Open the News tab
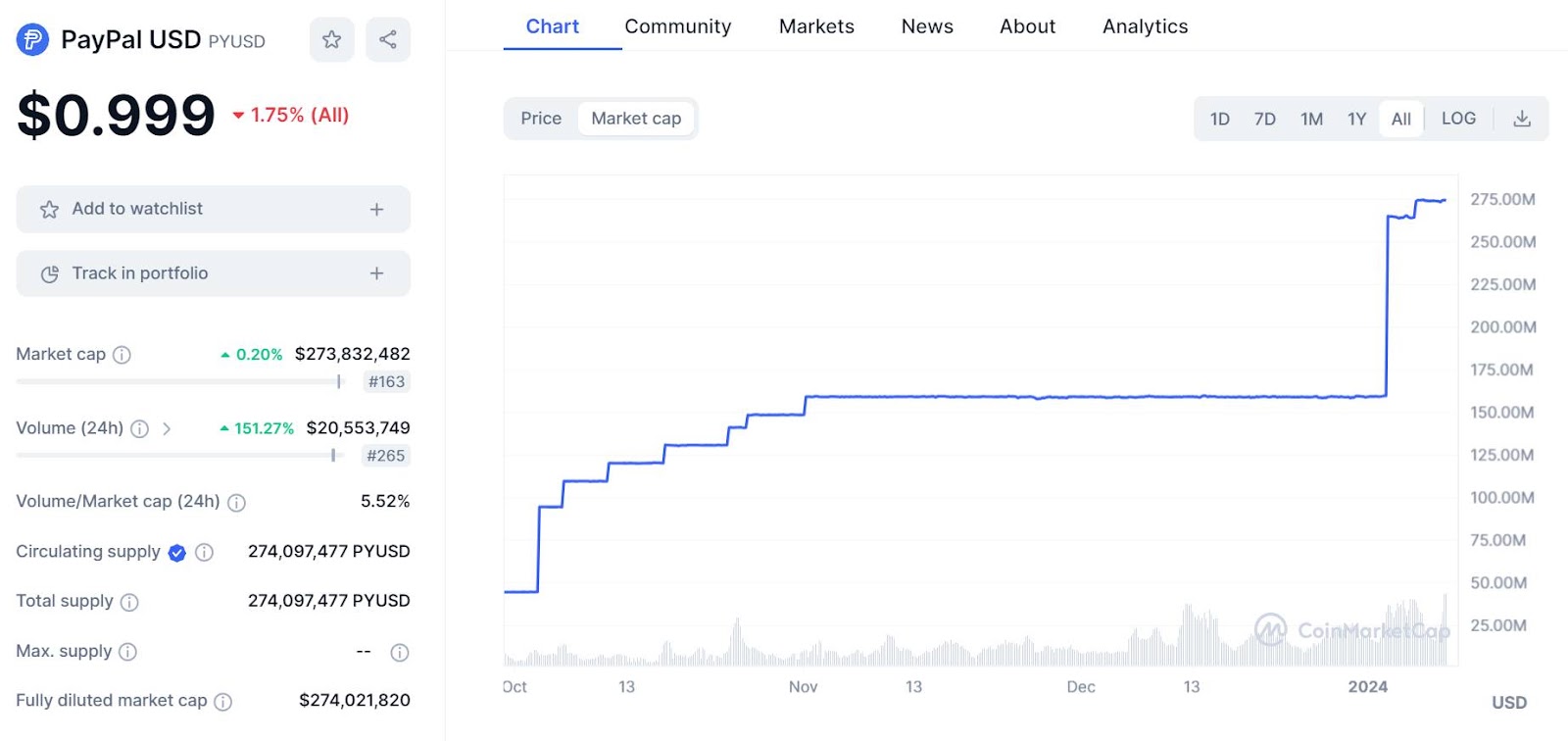The image size is (1568, 741). 927,26
